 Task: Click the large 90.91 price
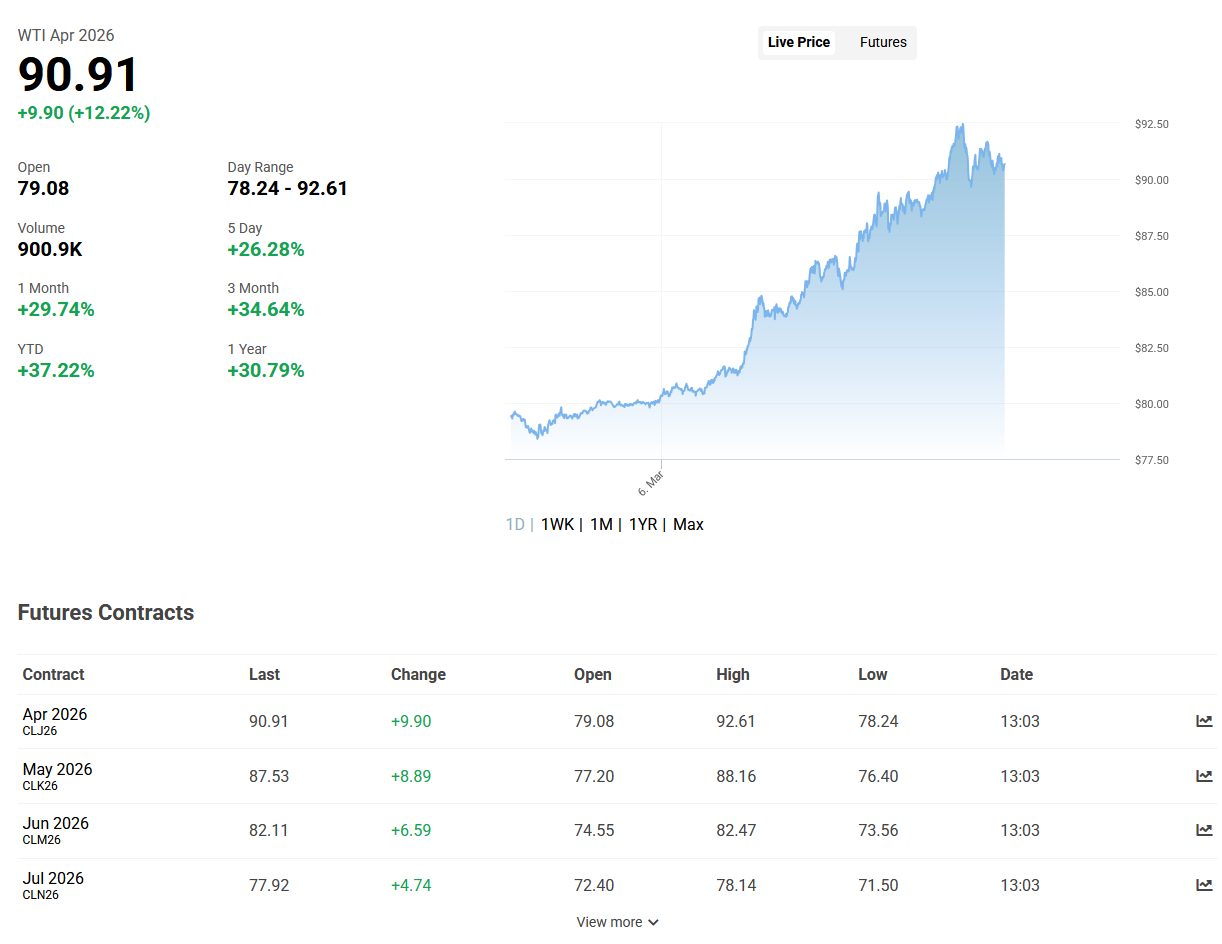click(79, 75)
